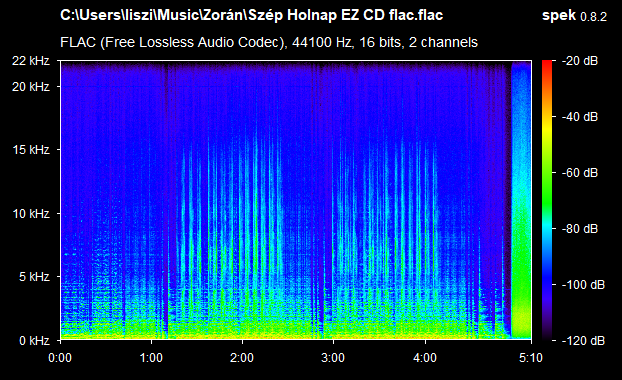Click the -80 dB scale label
622x380 pixels.
580,229
